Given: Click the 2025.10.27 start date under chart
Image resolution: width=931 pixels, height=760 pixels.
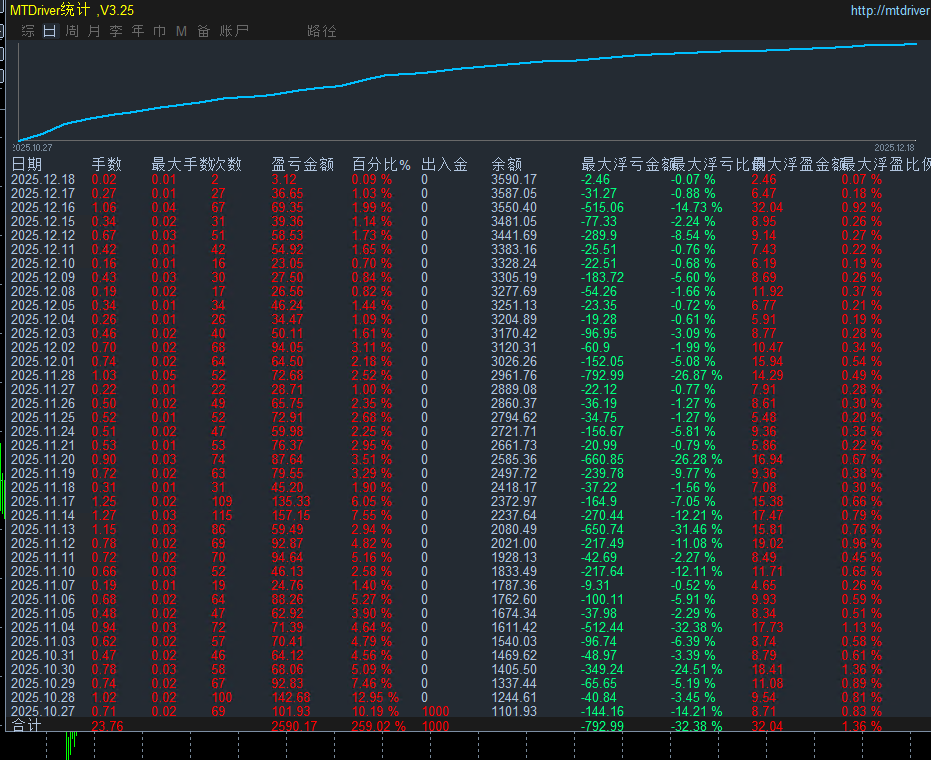Looking at the screenshot, I should pyautogui.click(x=33, y=147).
